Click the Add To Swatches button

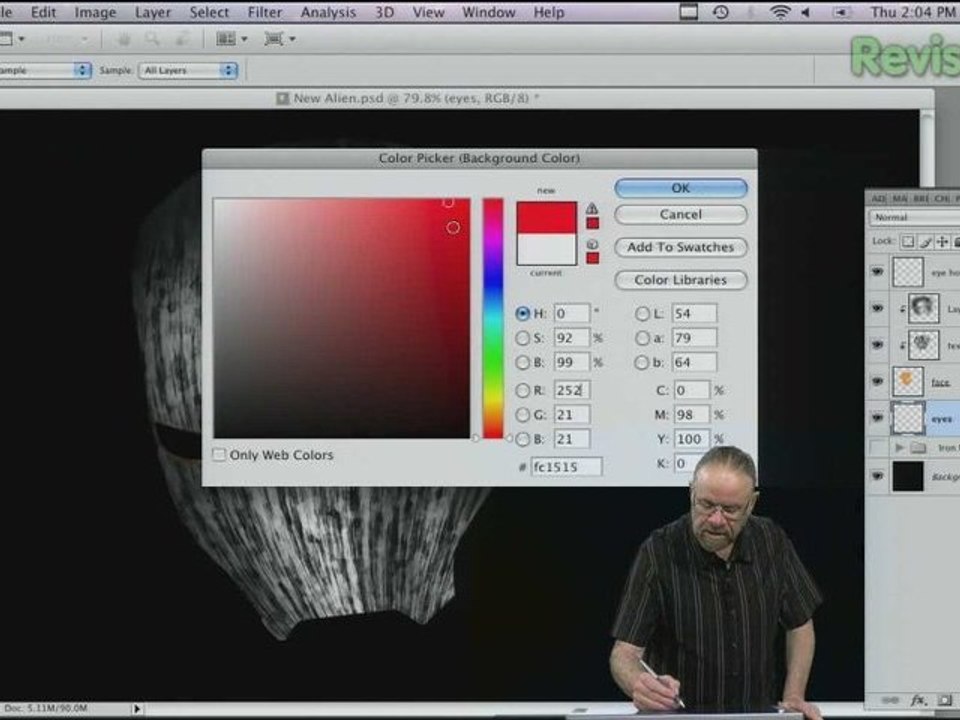coord(681,247)
